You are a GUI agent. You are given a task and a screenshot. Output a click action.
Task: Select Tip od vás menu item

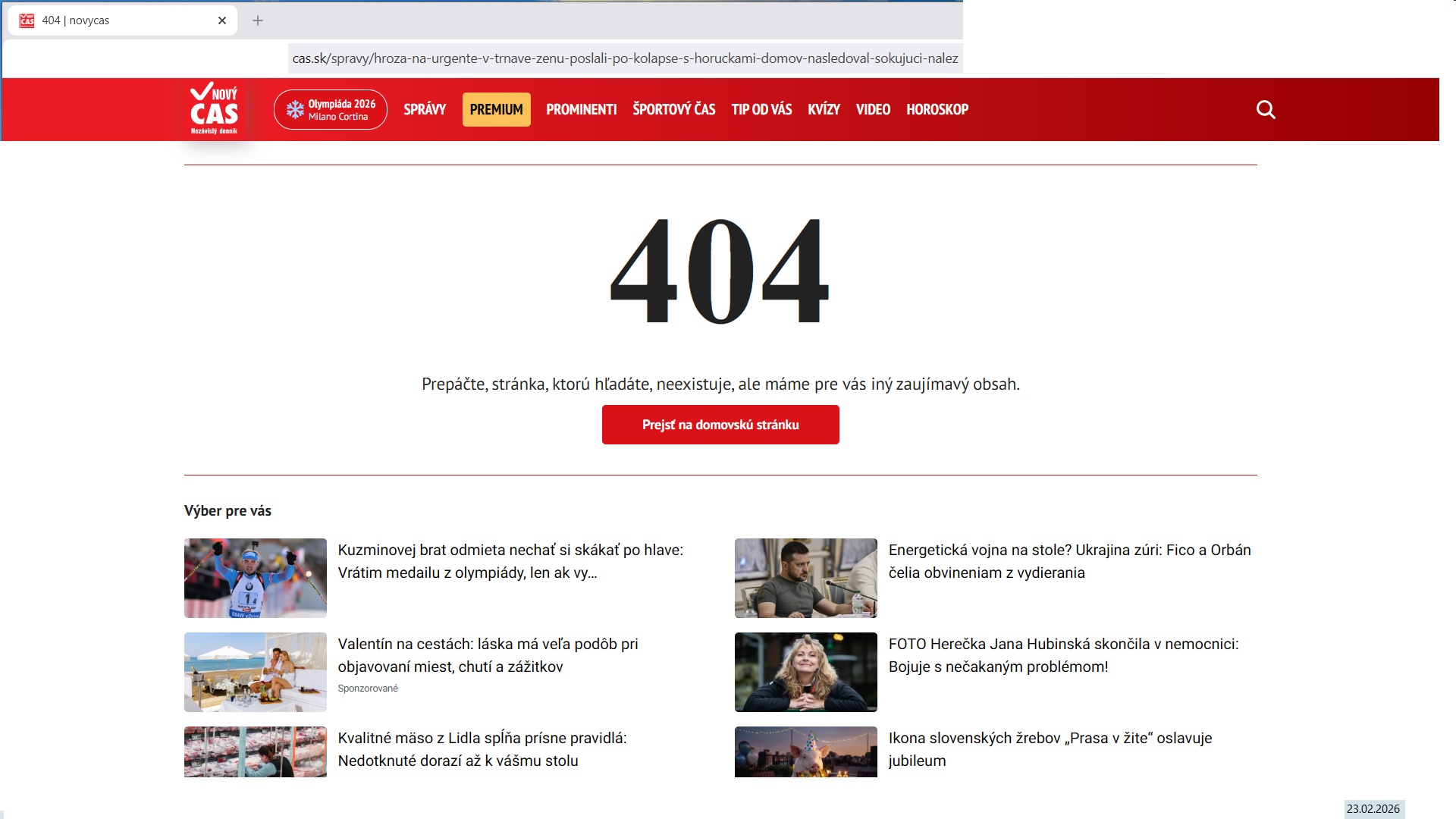[x=761, y=110]
